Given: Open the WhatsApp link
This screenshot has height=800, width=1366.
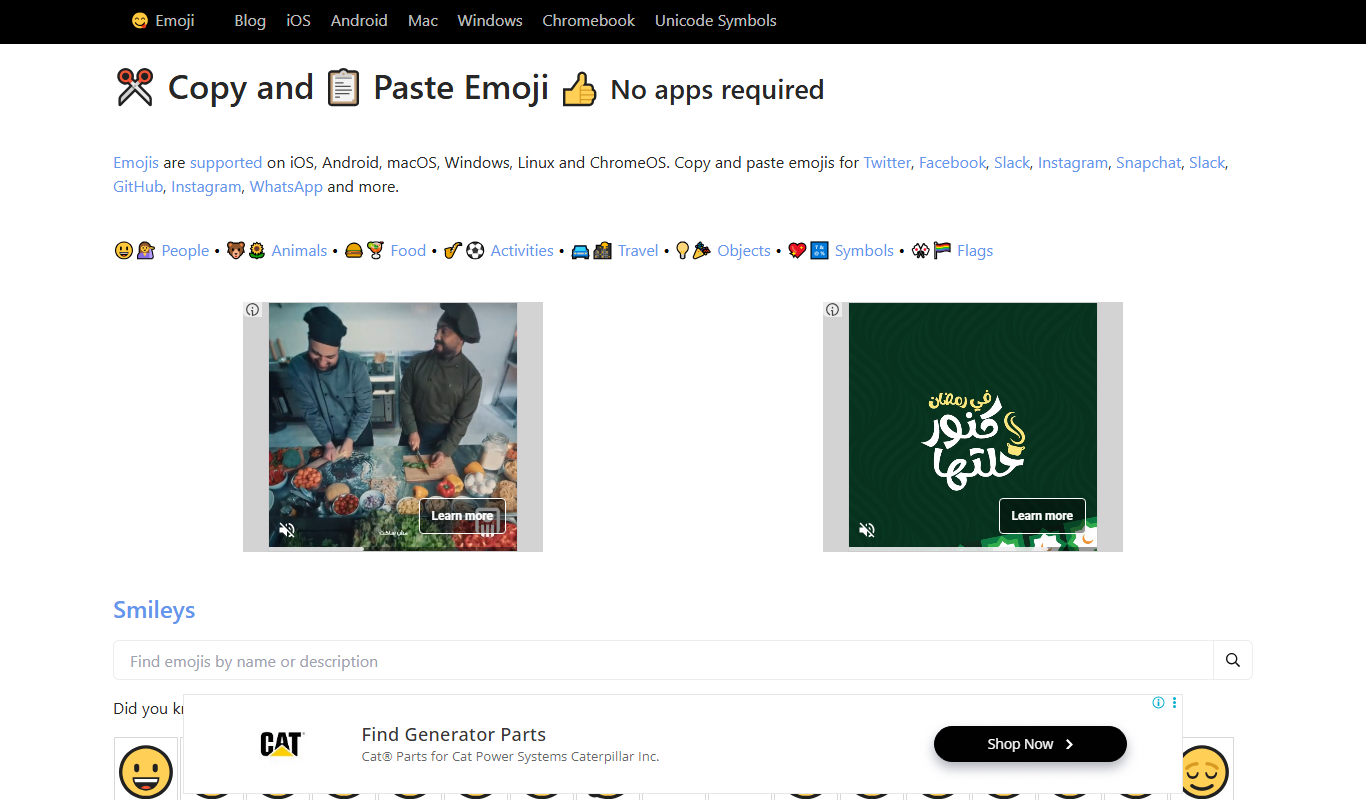Looking at the screenshot, I should (x=286, y=186).
